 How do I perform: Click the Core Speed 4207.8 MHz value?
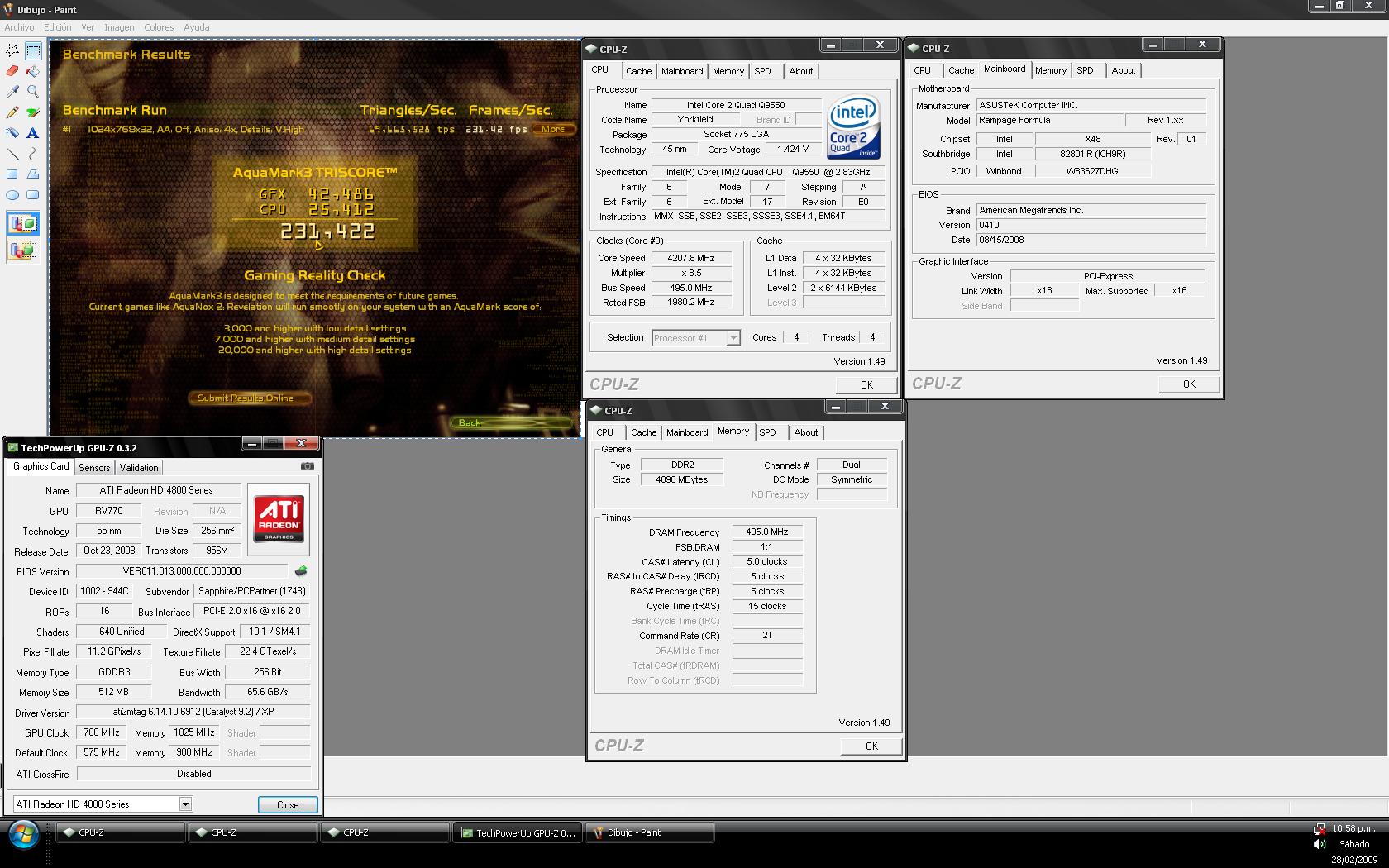(691, 259)
